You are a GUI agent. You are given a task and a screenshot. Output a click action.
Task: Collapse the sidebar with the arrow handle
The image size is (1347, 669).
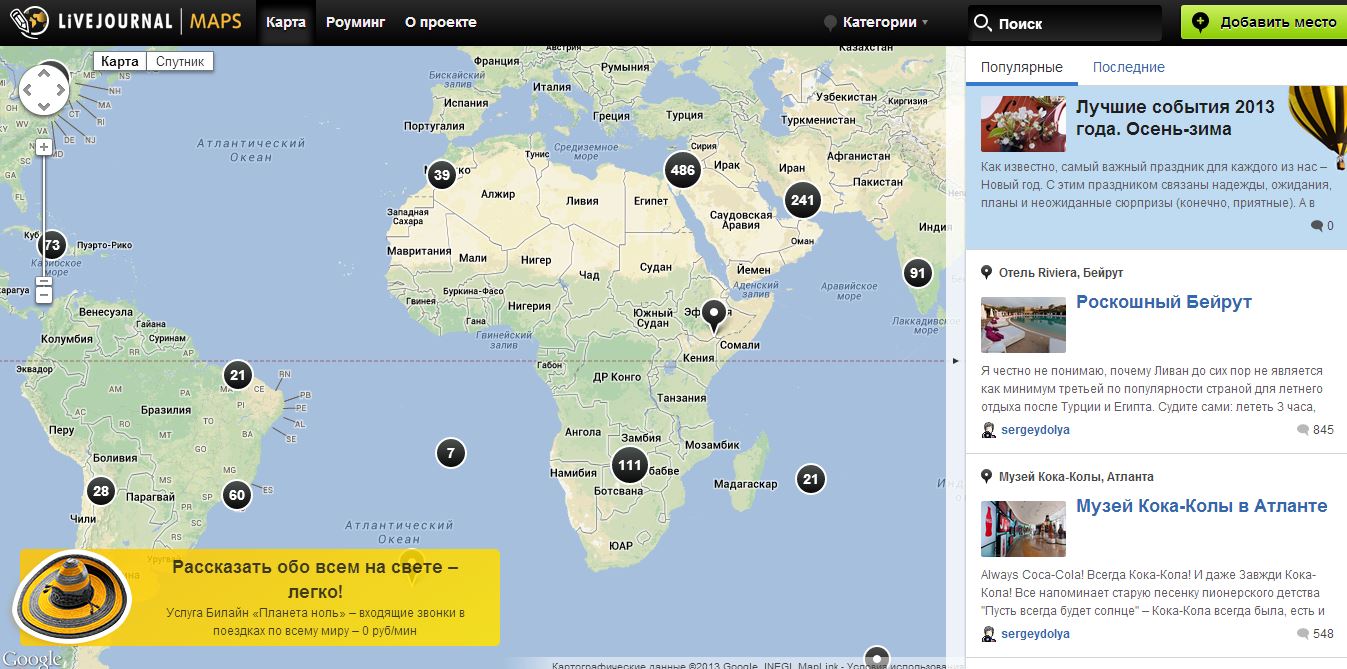[955, 360]
